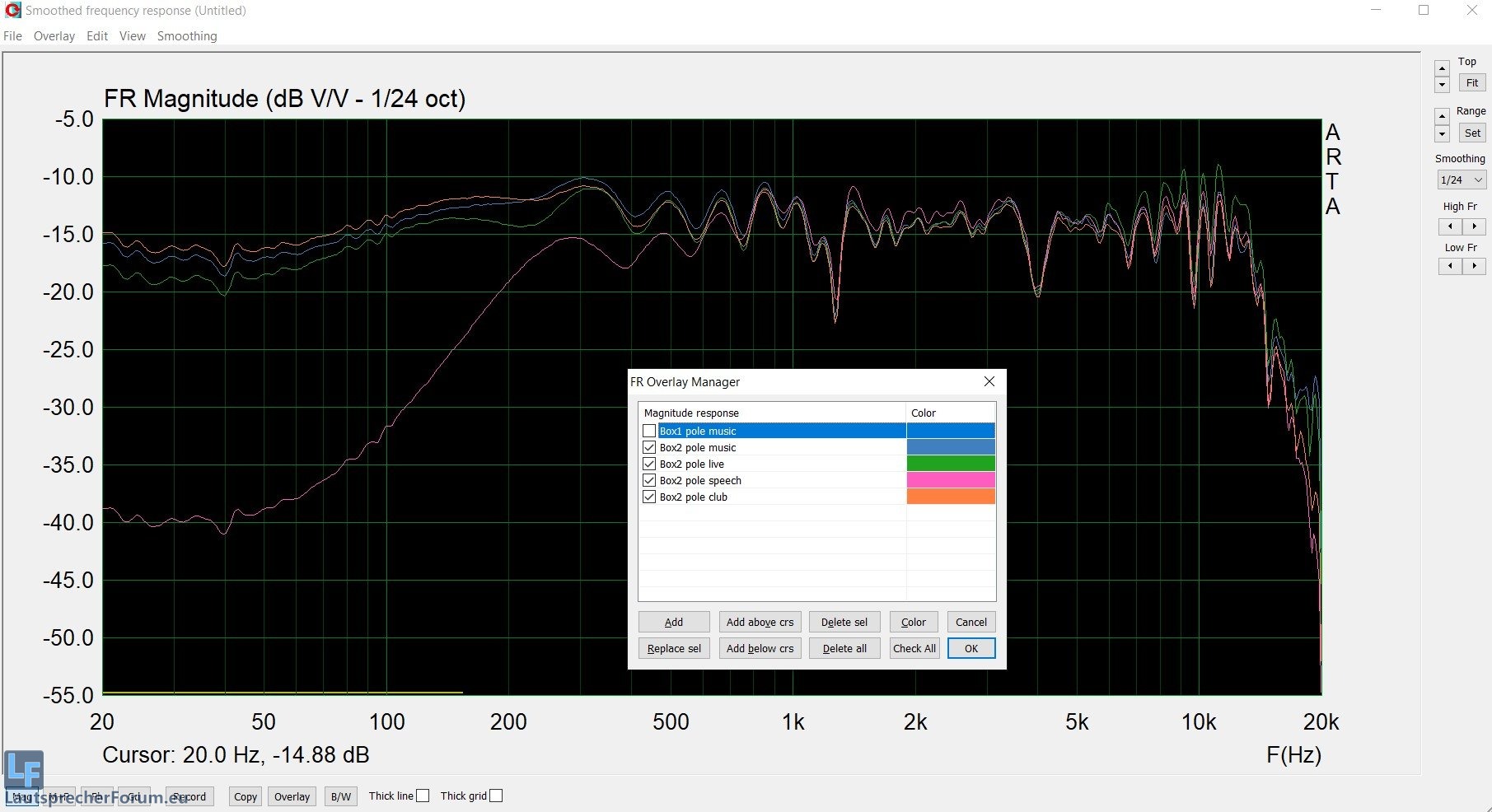Open the Smoothing menu
The height and width of the screenshot is (812, 1492).
pos(187,36)
